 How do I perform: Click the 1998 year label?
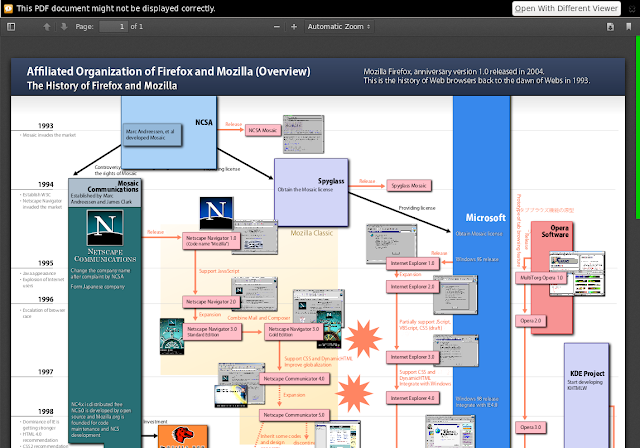(x=46, y=412)
